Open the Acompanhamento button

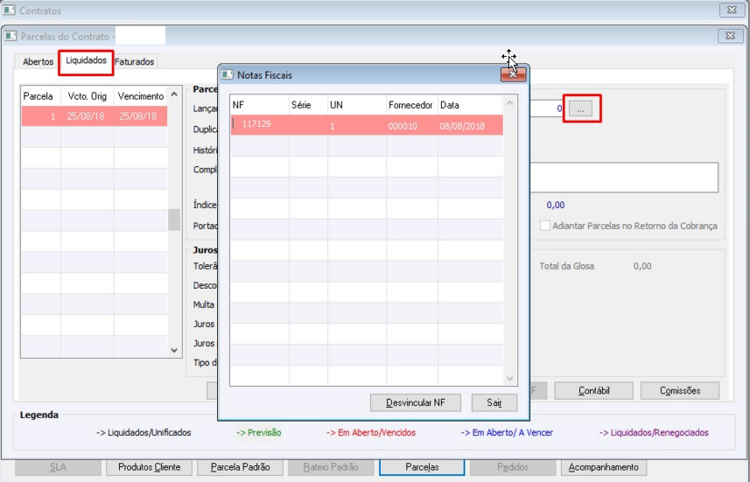click(604, 467)
